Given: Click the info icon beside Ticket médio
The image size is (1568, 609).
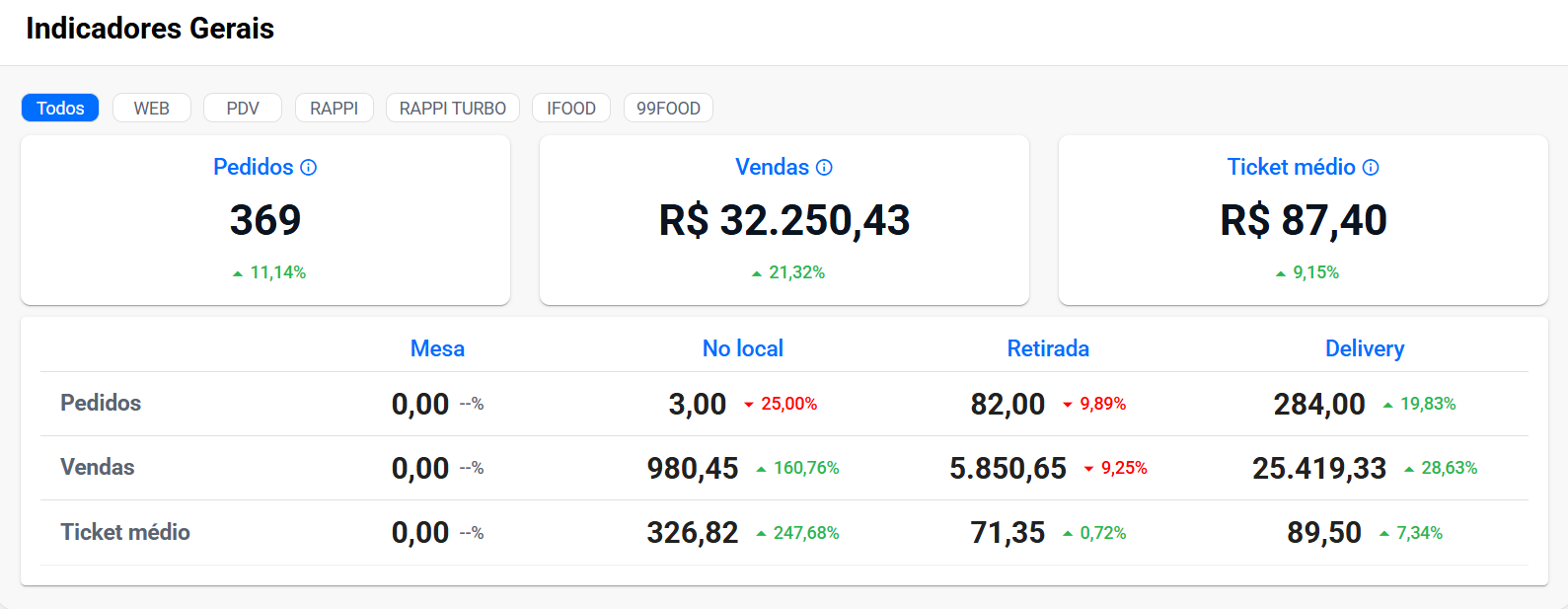Looking at the screenshot, I should 1371,168.
